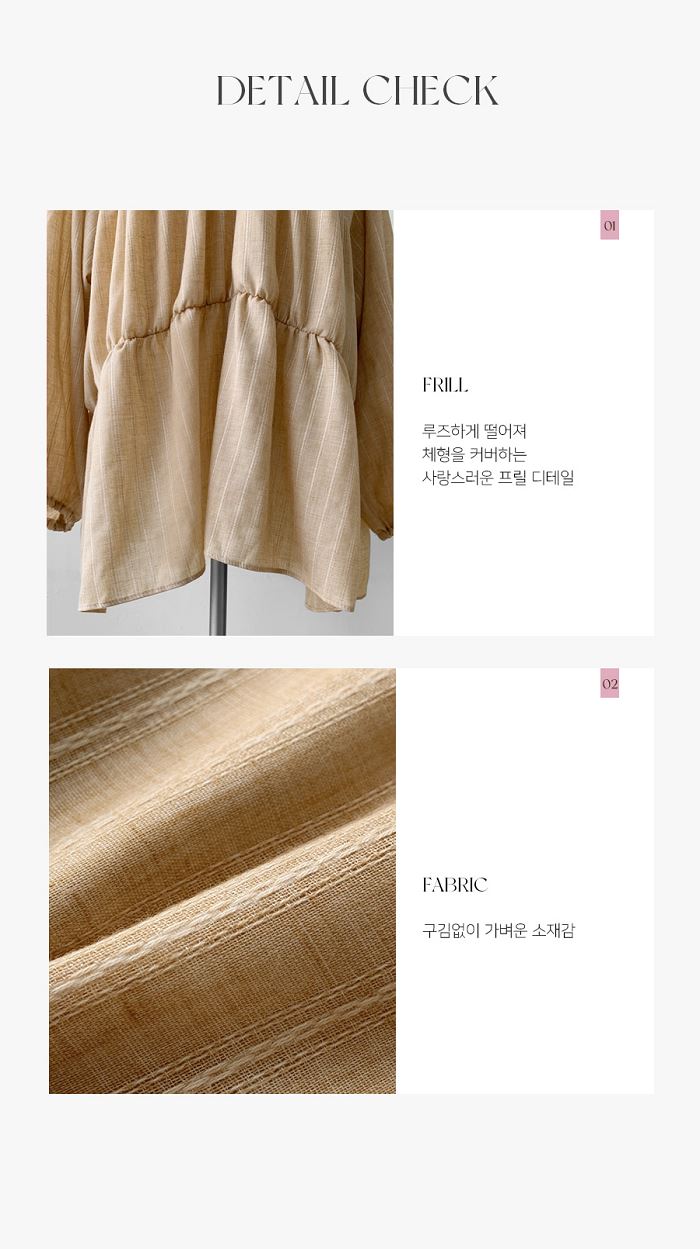Select the text line 루즈하게 떨어져
This screenshot has height=1249, width=700.
pyautogui.click(x=474, y=431)
